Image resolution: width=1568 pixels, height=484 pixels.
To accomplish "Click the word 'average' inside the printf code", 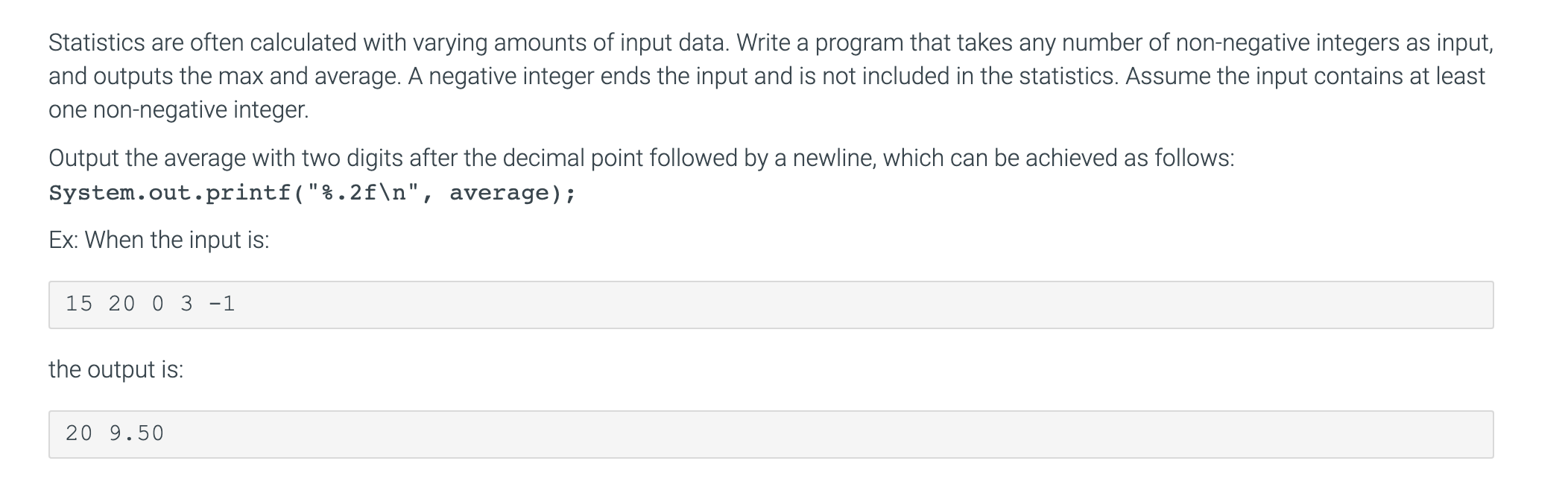I will [499, 193].
